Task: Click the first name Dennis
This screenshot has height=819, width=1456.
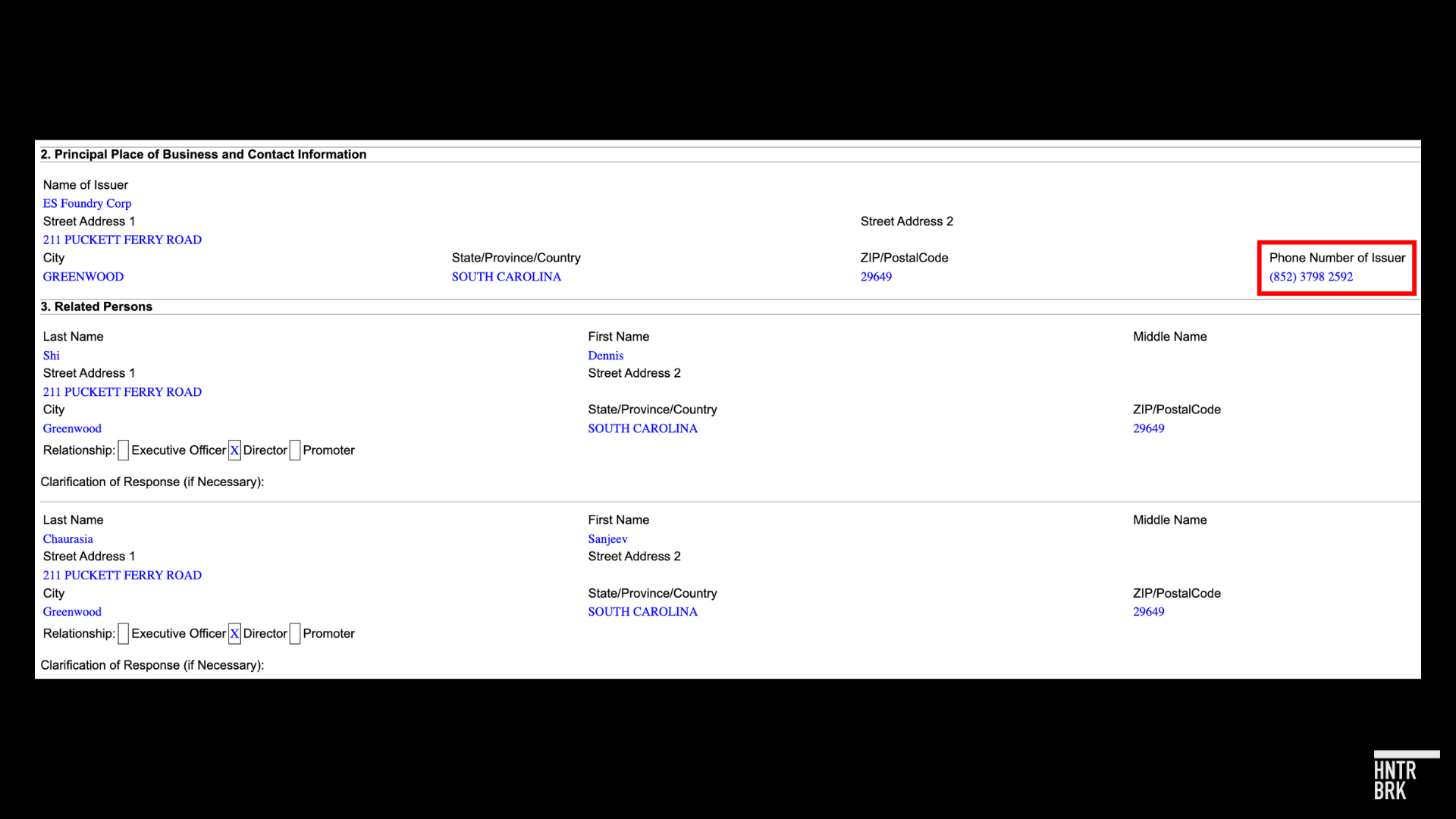Action: [x=605, y=356]
